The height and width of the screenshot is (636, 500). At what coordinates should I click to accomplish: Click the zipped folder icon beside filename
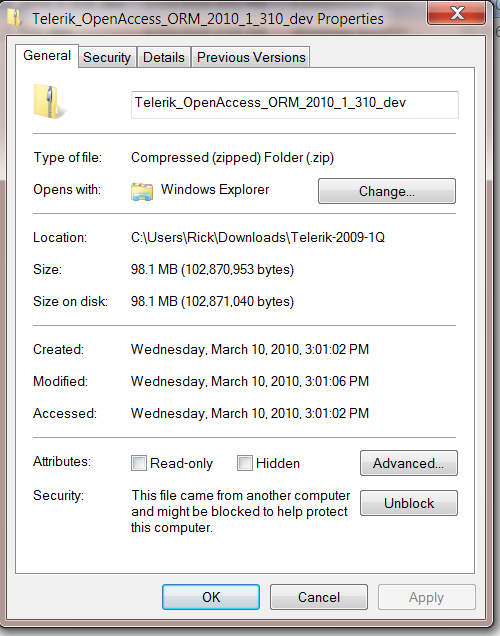pos(48,102)
